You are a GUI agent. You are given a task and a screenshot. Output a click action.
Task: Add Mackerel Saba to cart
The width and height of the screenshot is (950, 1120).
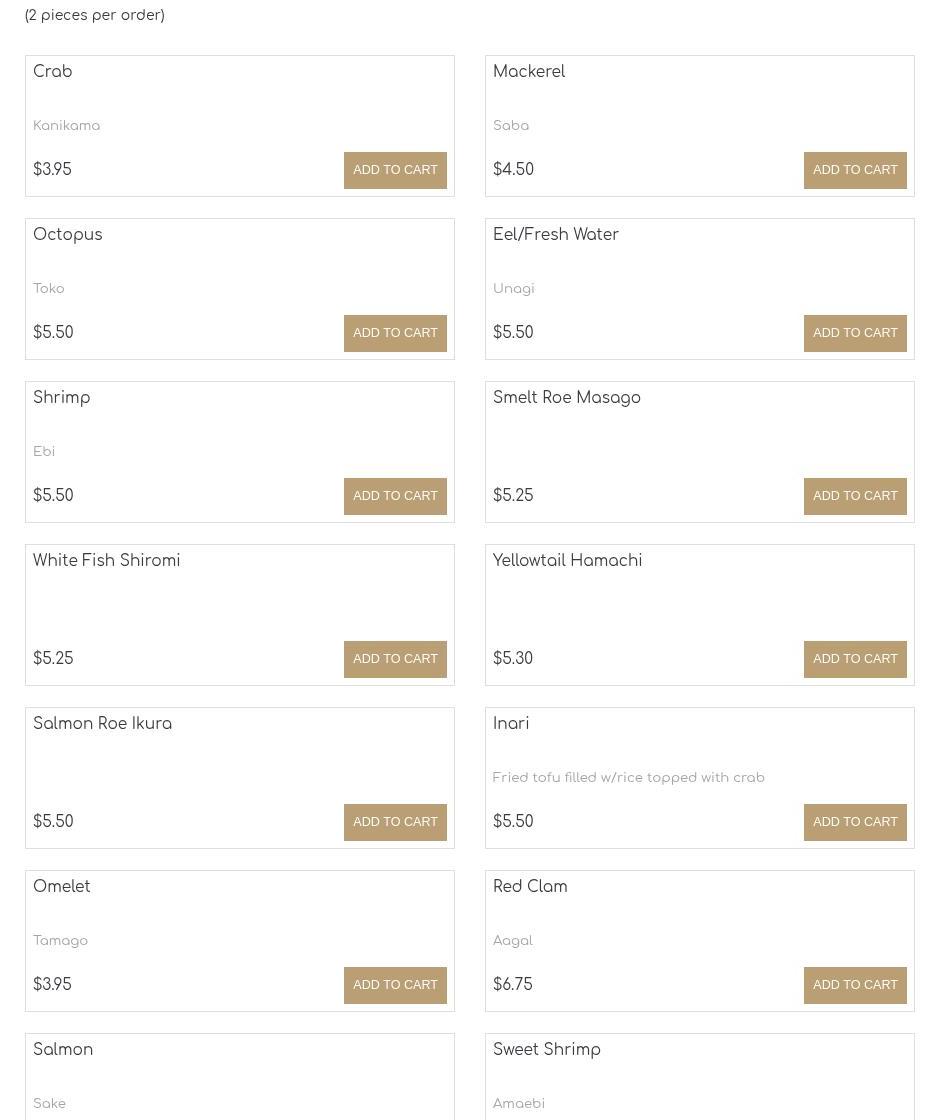click(x=855, y=170)
